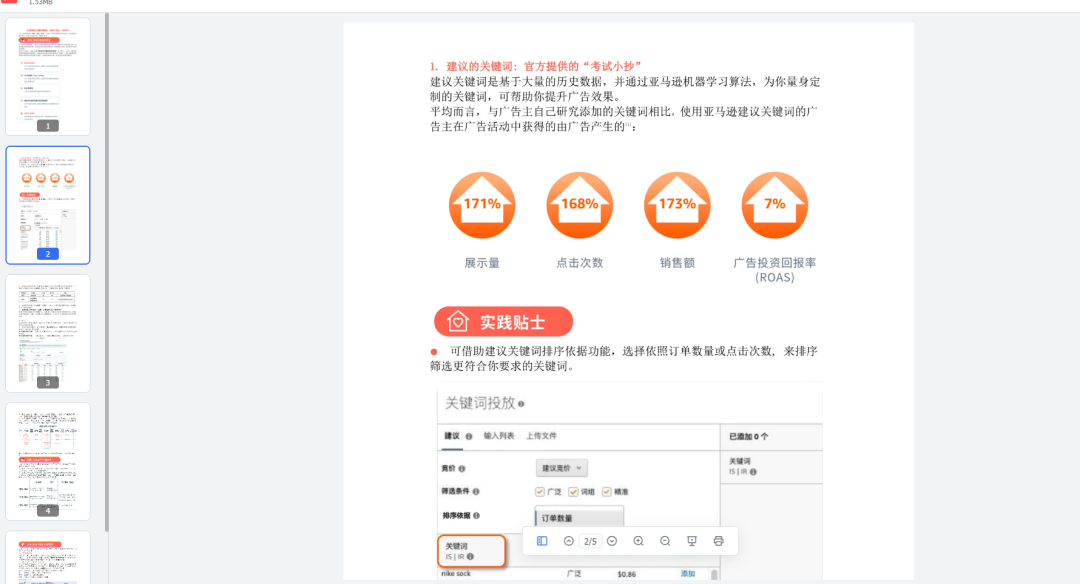Image resolution: width=1080 pixels, height=584 pixels.
Task: Switch to the 输入列表 tab
Action: pos(498,436)
